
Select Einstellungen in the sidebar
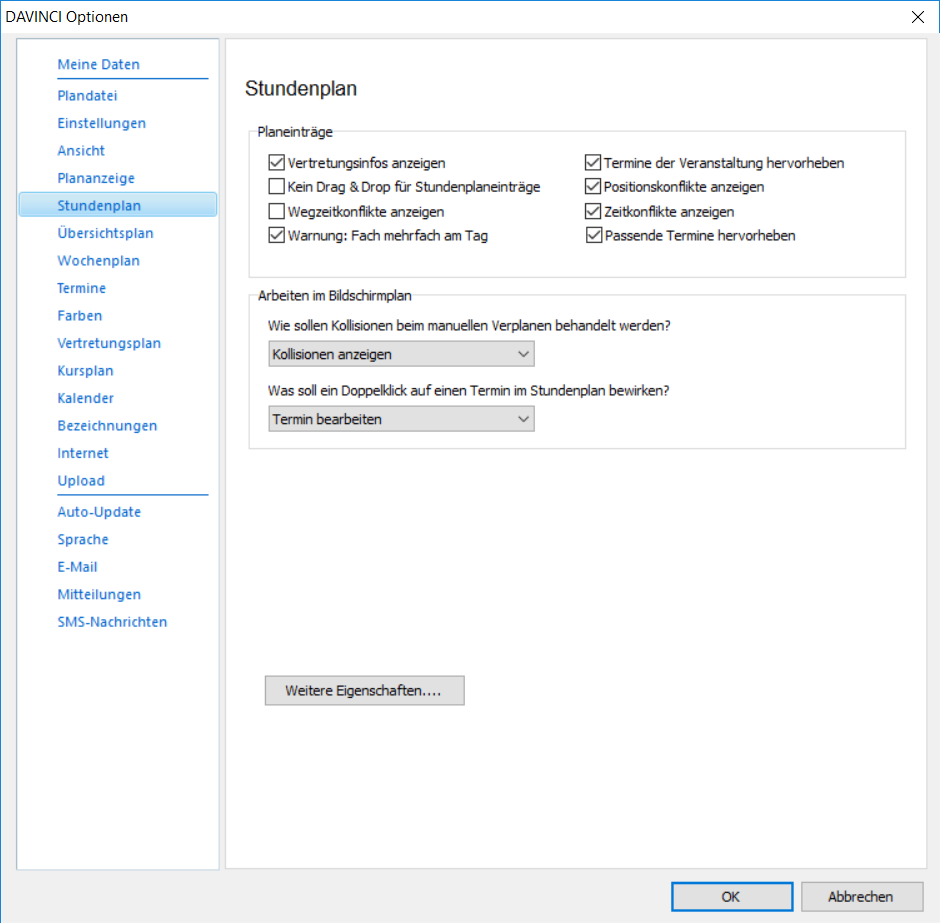102,123
